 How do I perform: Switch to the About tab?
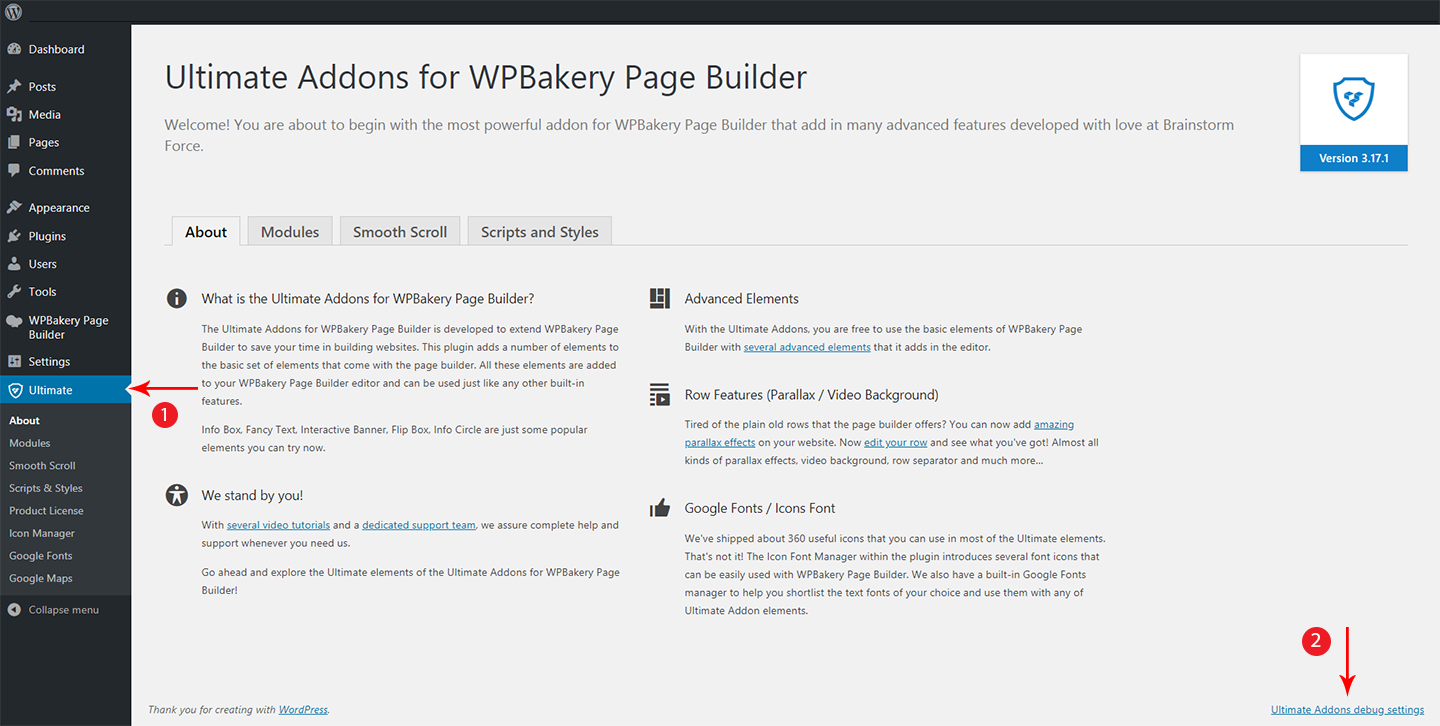206,231
